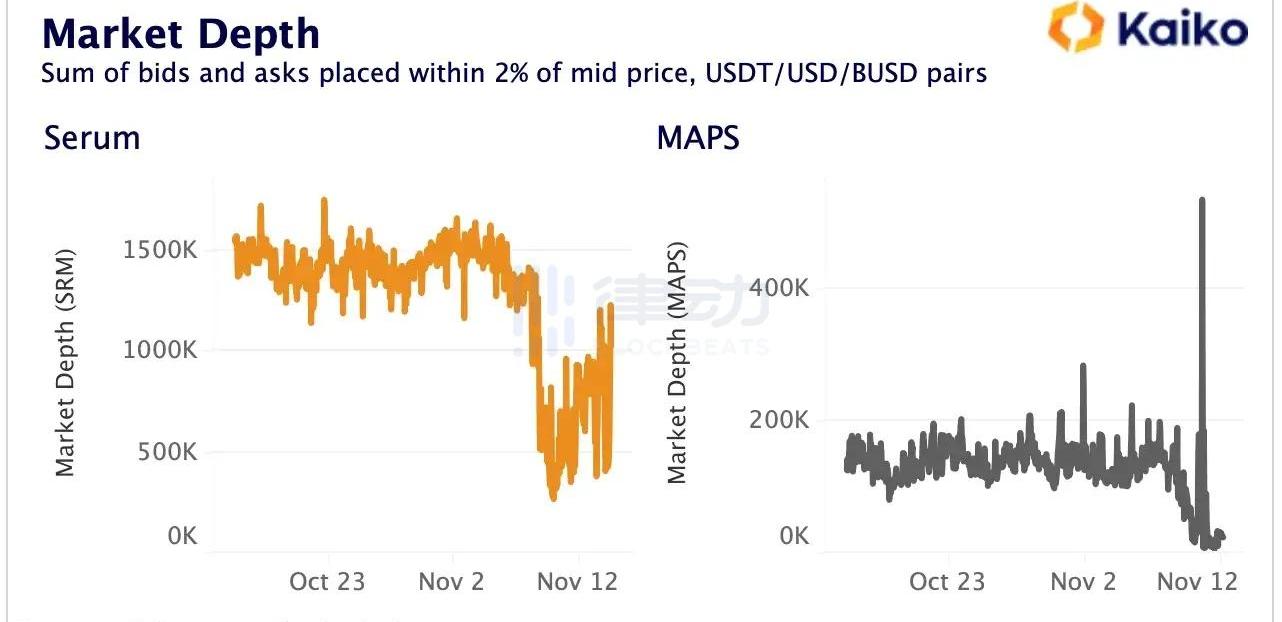Click the 500K label on Serum axis
This screenshot has width=1282, height=622.
click(166, 451)
